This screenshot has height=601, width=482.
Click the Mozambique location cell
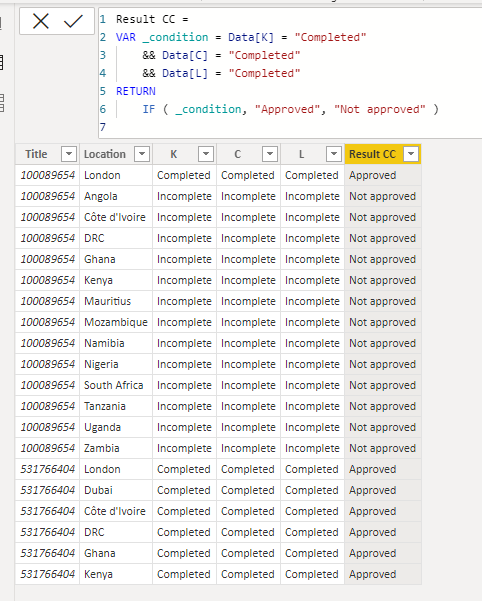click(x=116, y=322)
